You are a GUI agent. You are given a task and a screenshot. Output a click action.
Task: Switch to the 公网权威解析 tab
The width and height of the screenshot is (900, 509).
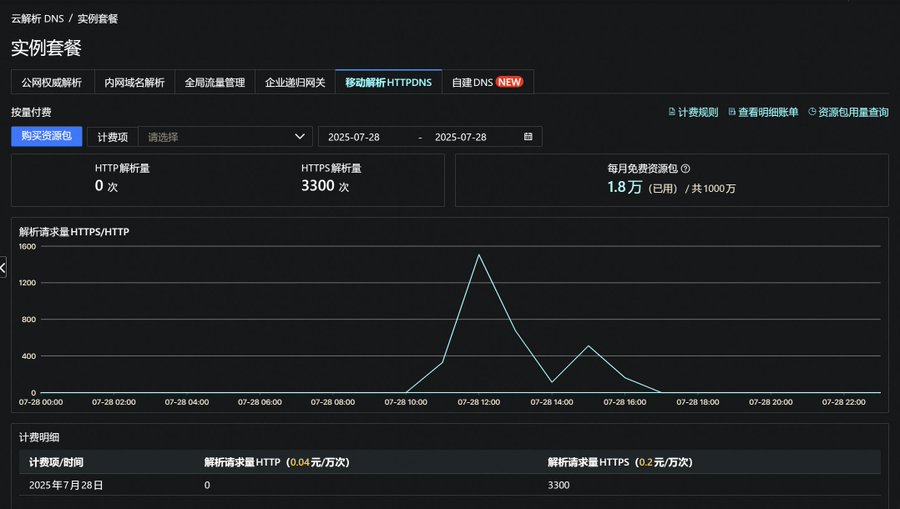click(x=52, y=83)
